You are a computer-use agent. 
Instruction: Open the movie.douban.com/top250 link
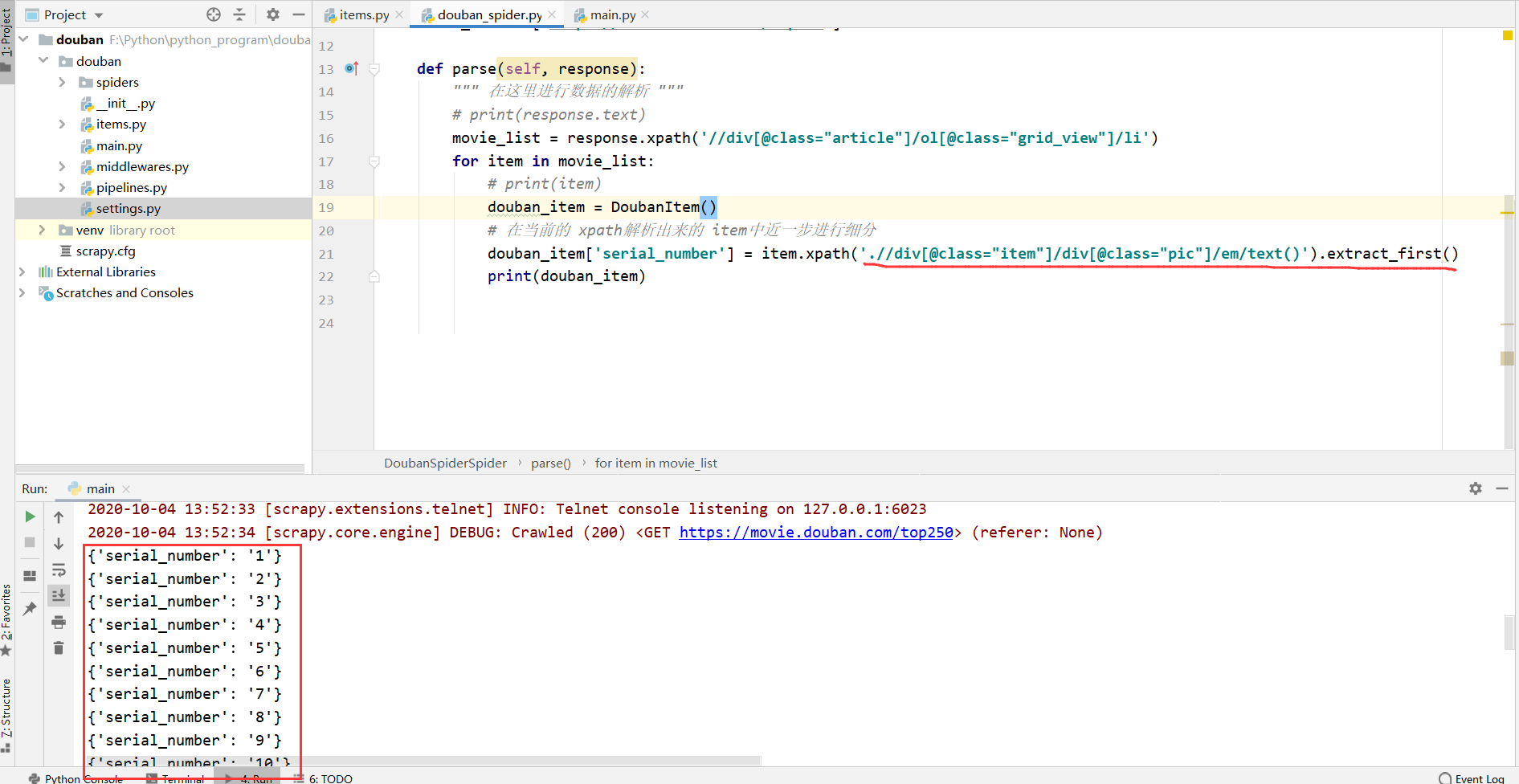[x=816, y=532]
